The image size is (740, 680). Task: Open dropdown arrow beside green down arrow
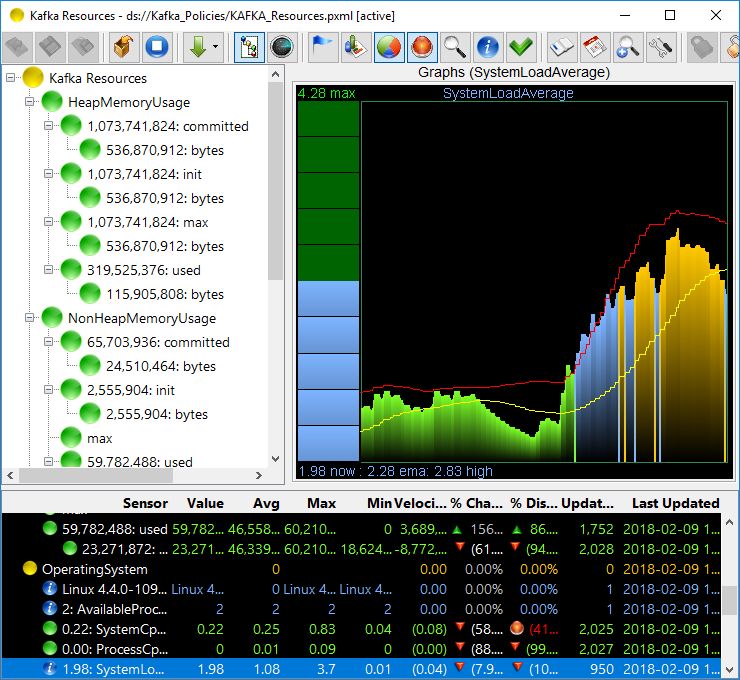[x=216, y=47]
